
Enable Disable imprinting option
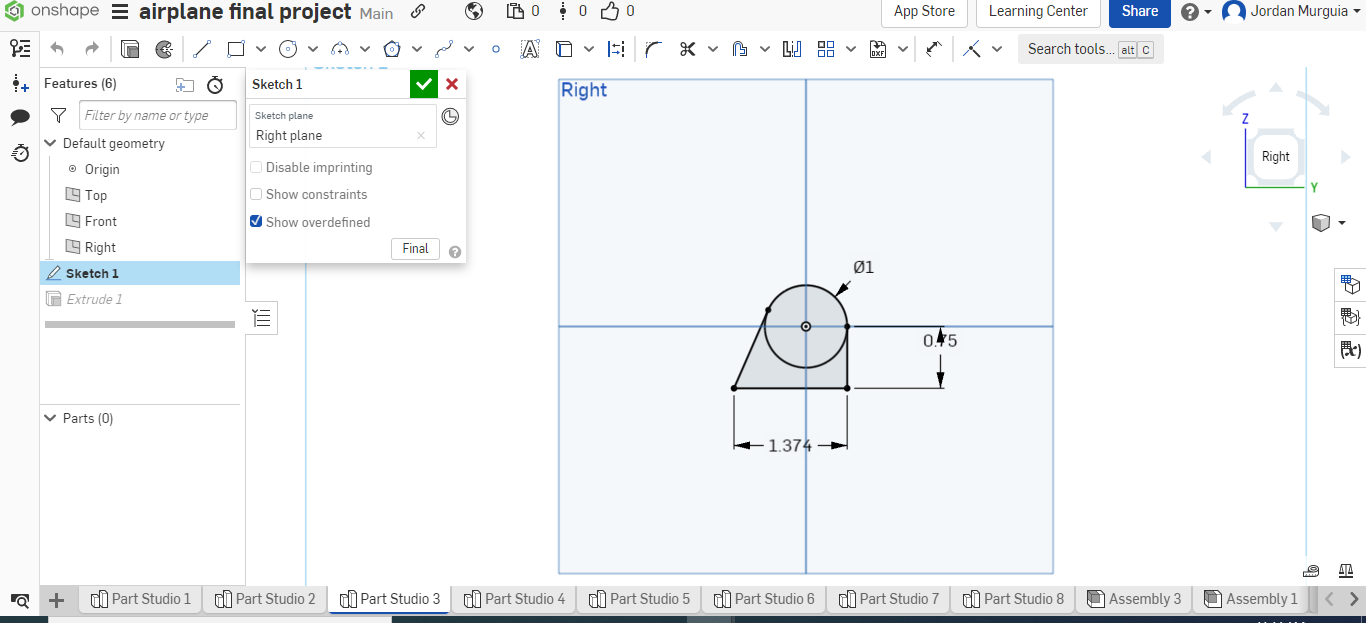(x=256, y=167)
